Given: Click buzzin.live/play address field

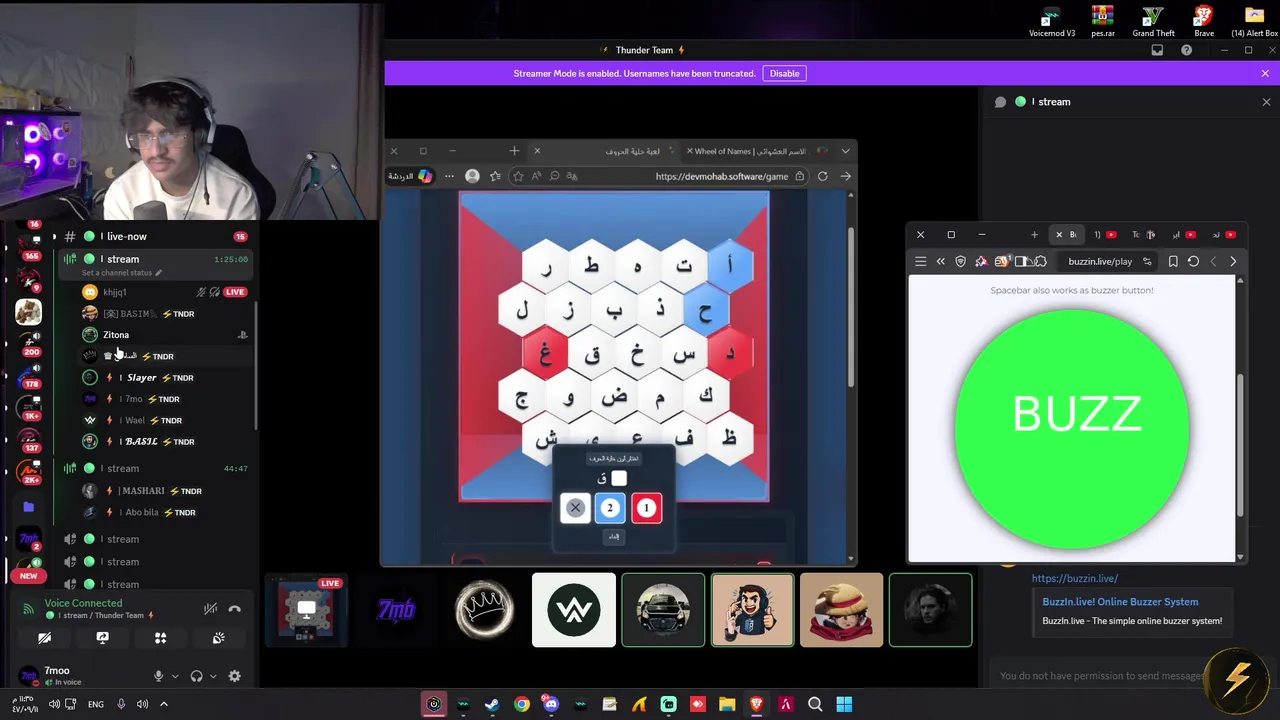Looking at the screenshot, I should pos(1100,262).
